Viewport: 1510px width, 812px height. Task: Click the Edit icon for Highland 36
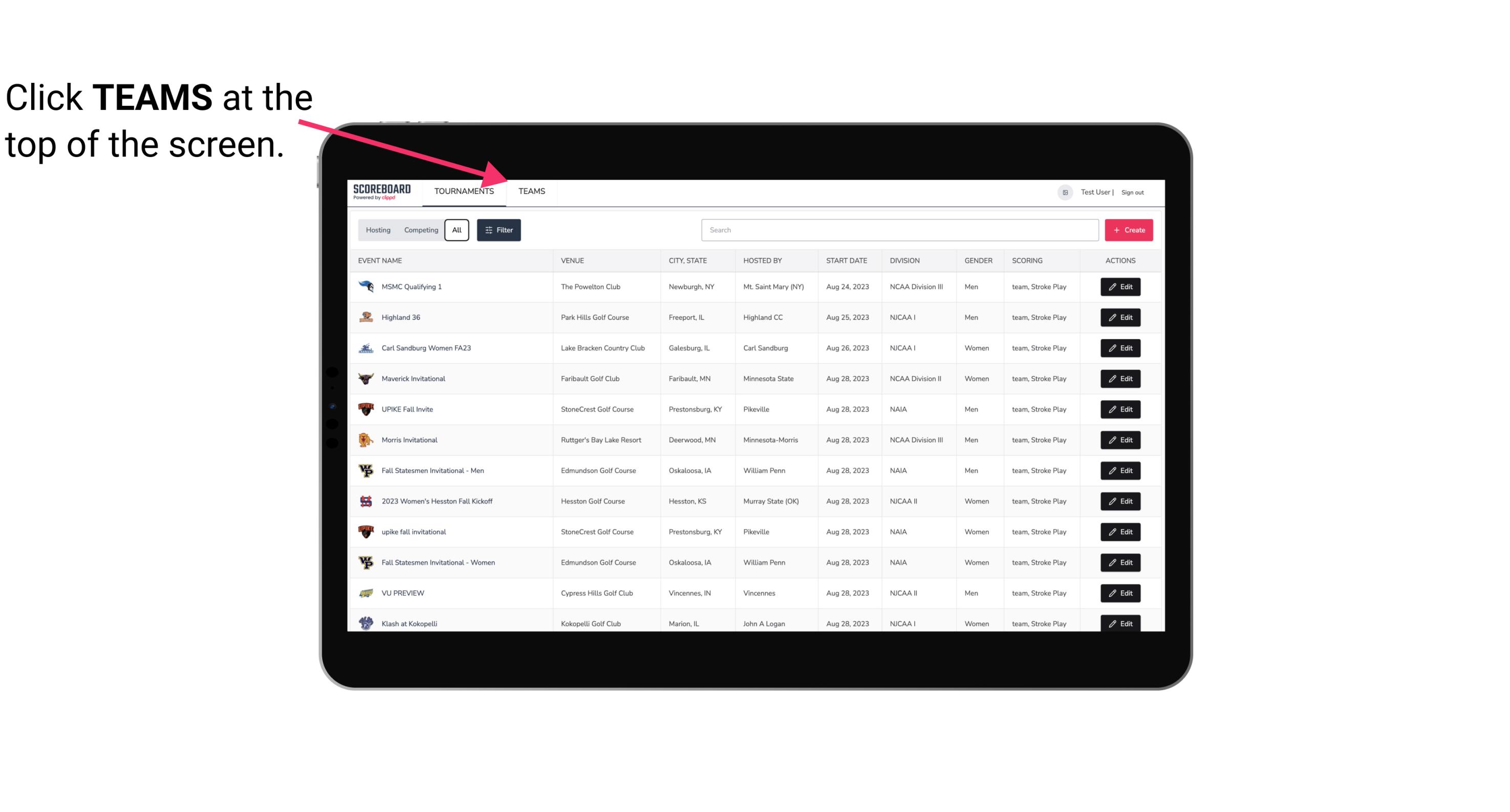tap(1121, 317)
